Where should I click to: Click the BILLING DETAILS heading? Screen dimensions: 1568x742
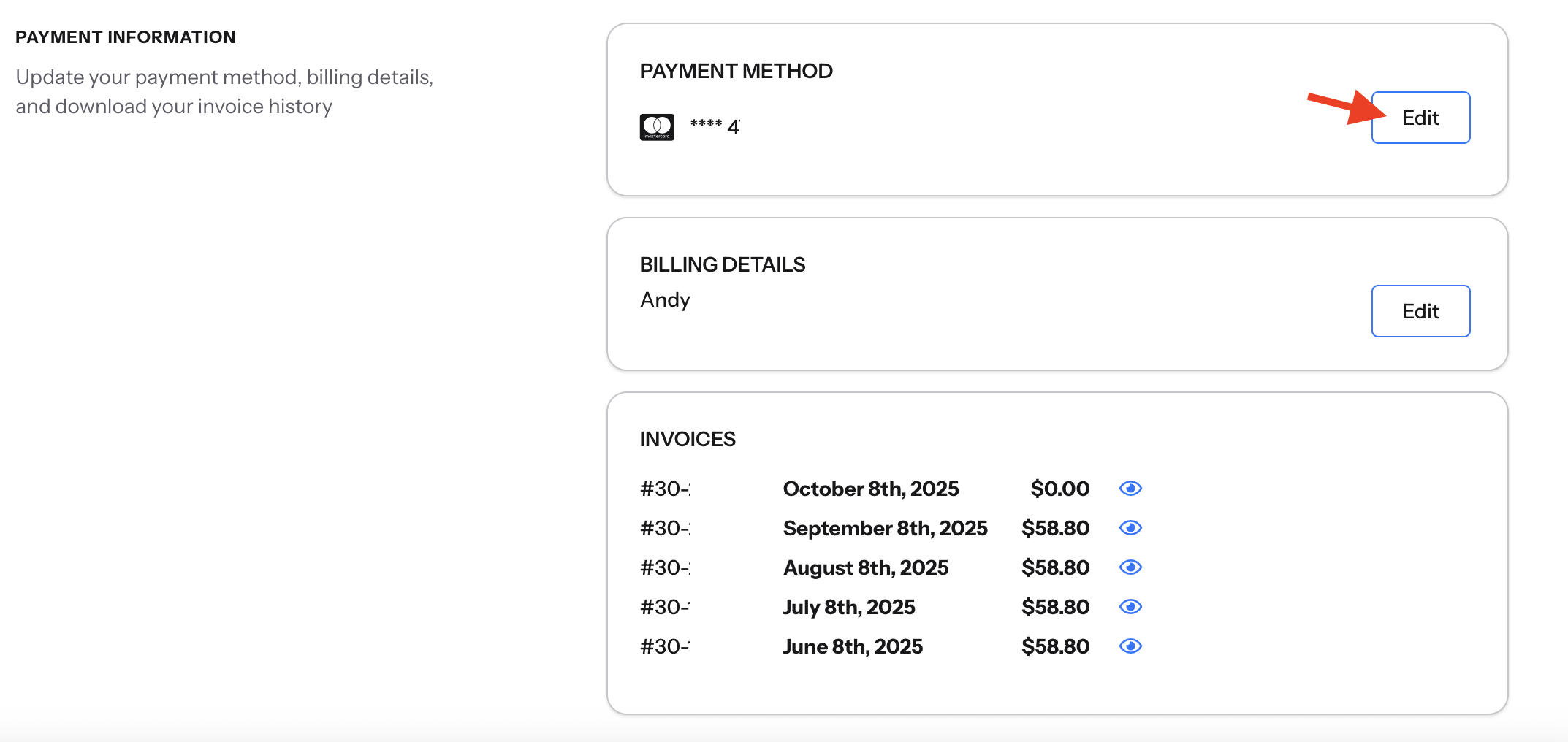pyautogui.click(x=722, y=264)
